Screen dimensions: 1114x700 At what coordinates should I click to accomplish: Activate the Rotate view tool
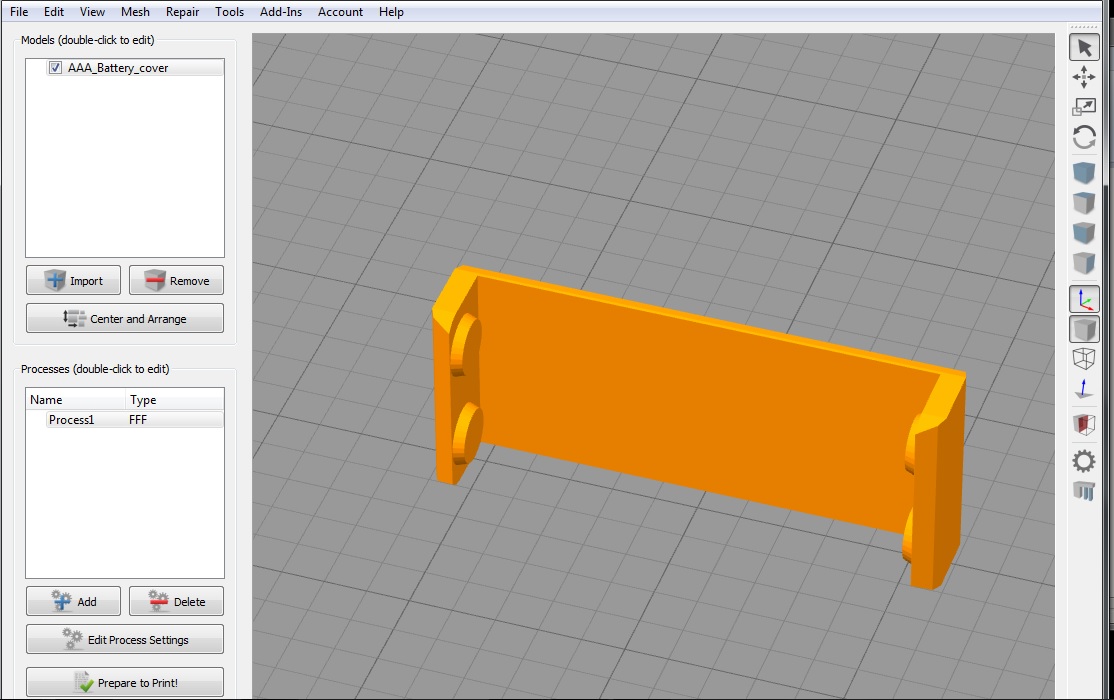[1084, 137]
